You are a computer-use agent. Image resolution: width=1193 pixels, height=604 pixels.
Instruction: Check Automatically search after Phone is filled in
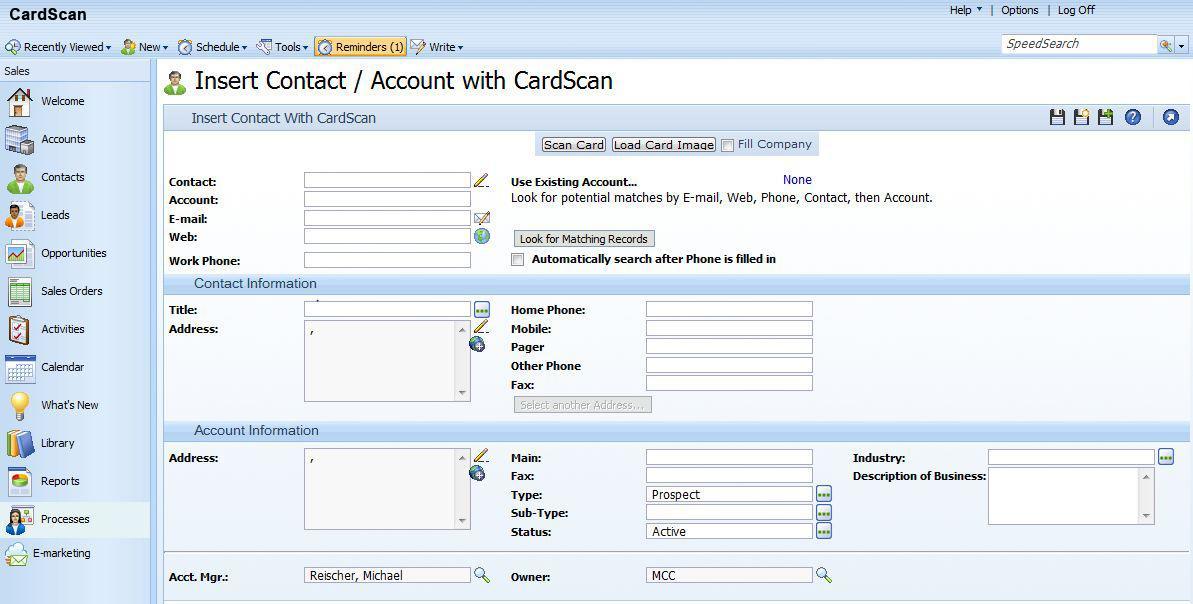(518, 260)
